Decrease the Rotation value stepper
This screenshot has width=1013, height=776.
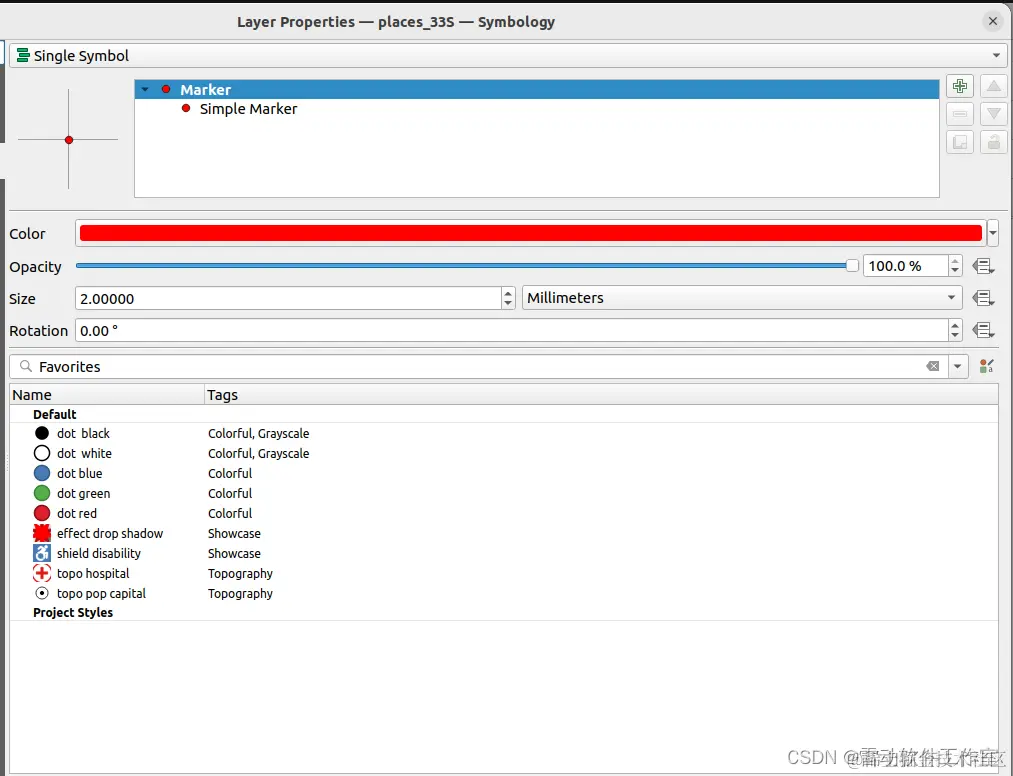click(955, 335)
